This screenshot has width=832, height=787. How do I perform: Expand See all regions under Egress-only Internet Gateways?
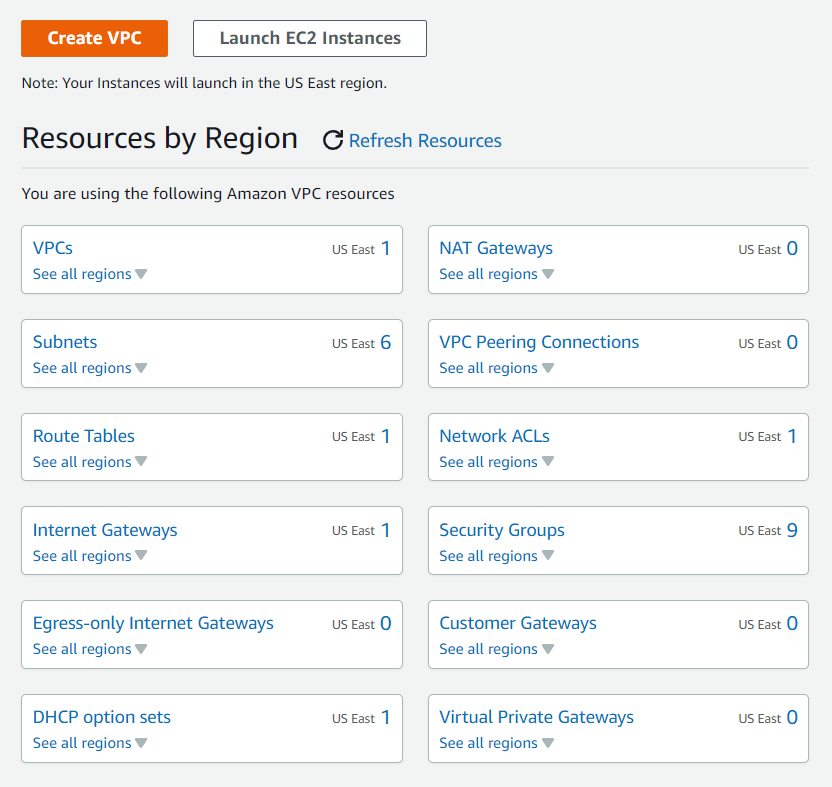coord(90,649)
